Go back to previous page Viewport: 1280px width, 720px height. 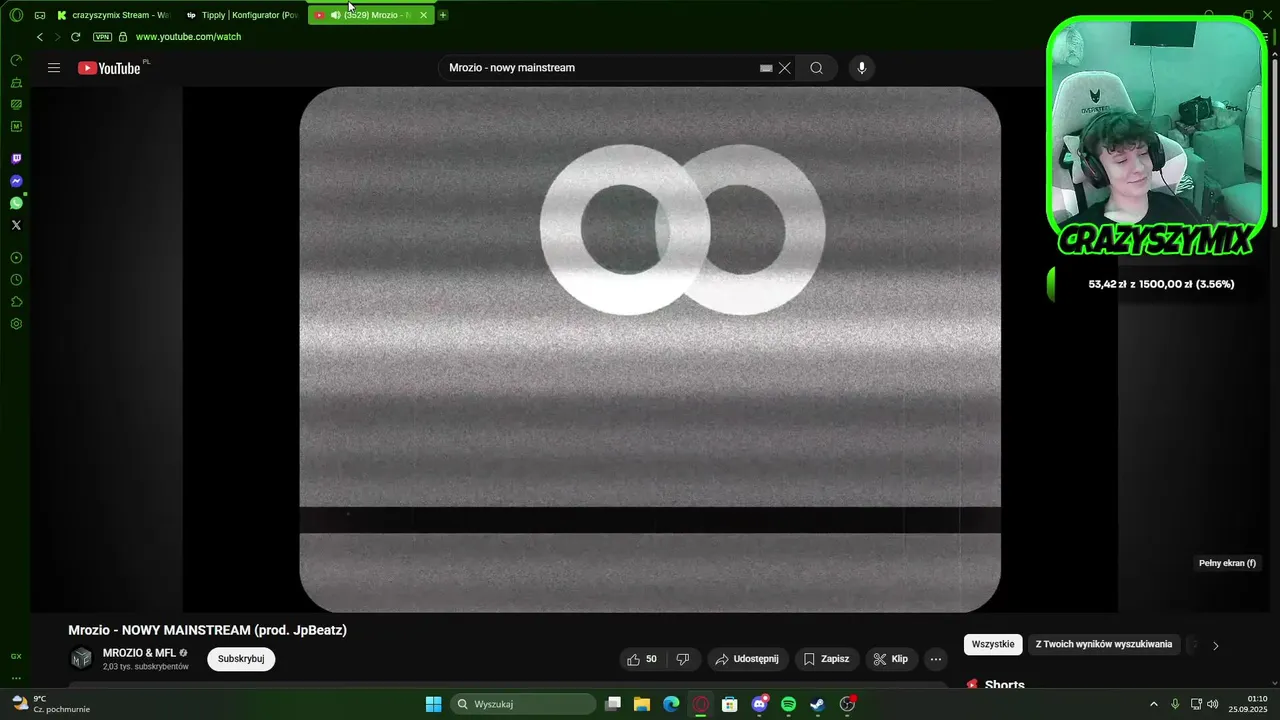click(x=40, y=37)
